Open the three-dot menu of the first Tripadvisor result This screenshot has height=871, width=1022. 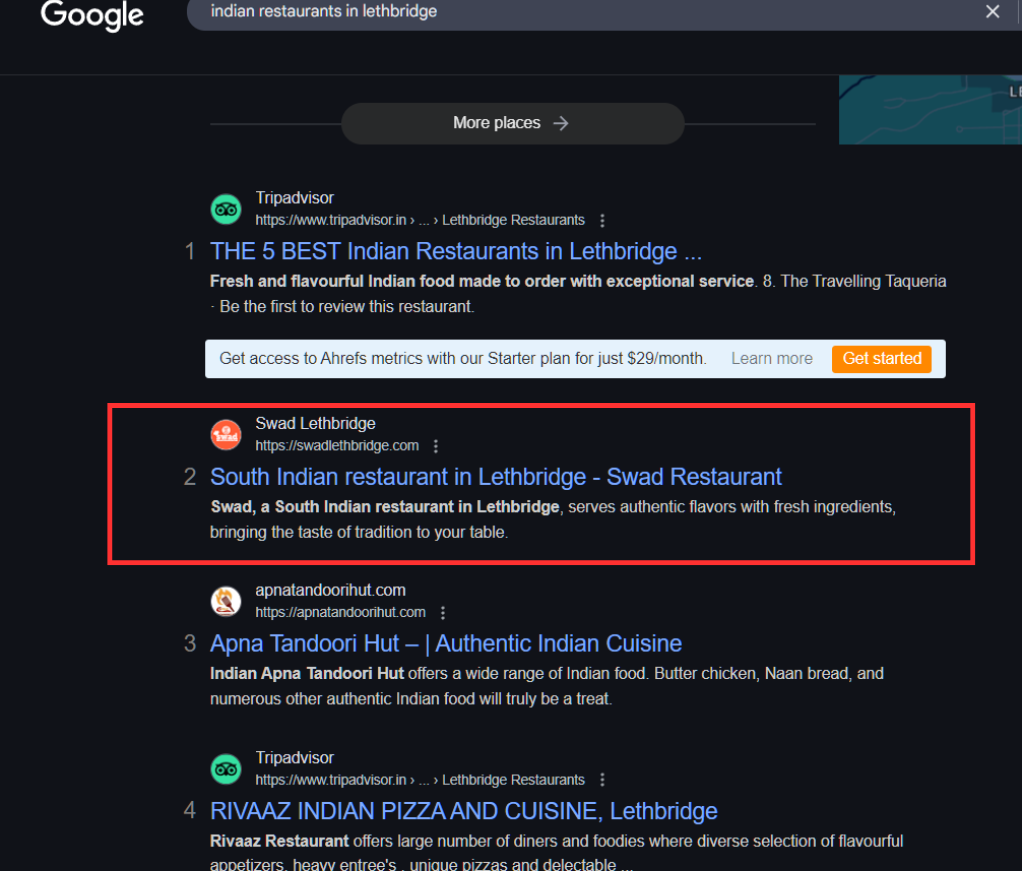602,220
